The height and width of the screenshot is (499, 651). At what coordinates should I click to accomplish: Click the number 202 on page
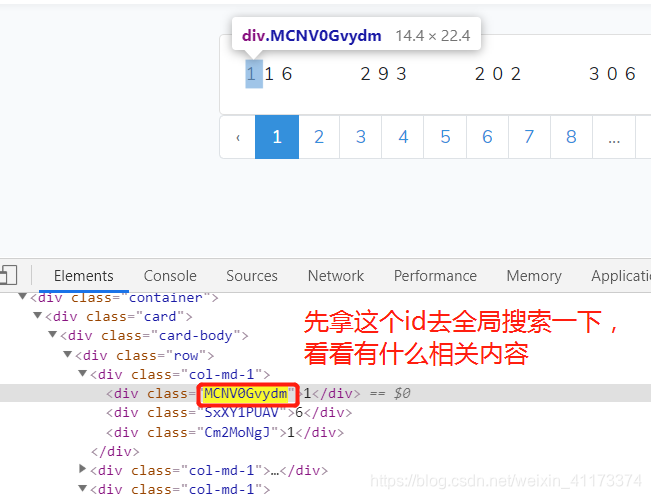[x=498, y=74]
